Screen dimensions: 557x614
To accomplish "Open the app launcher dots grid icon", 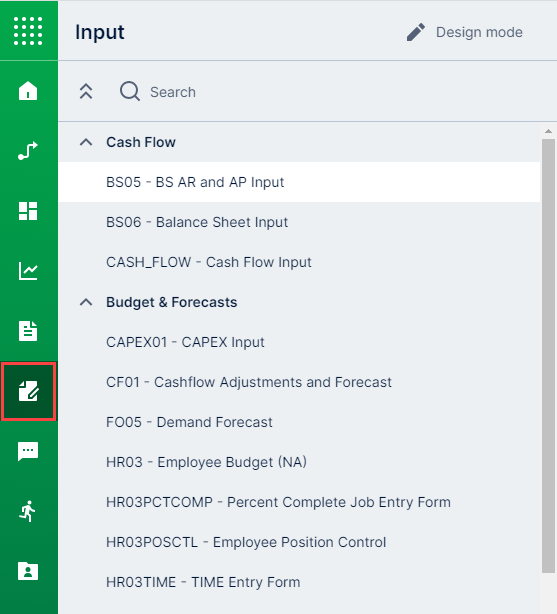I will click(x=28, y=31).
